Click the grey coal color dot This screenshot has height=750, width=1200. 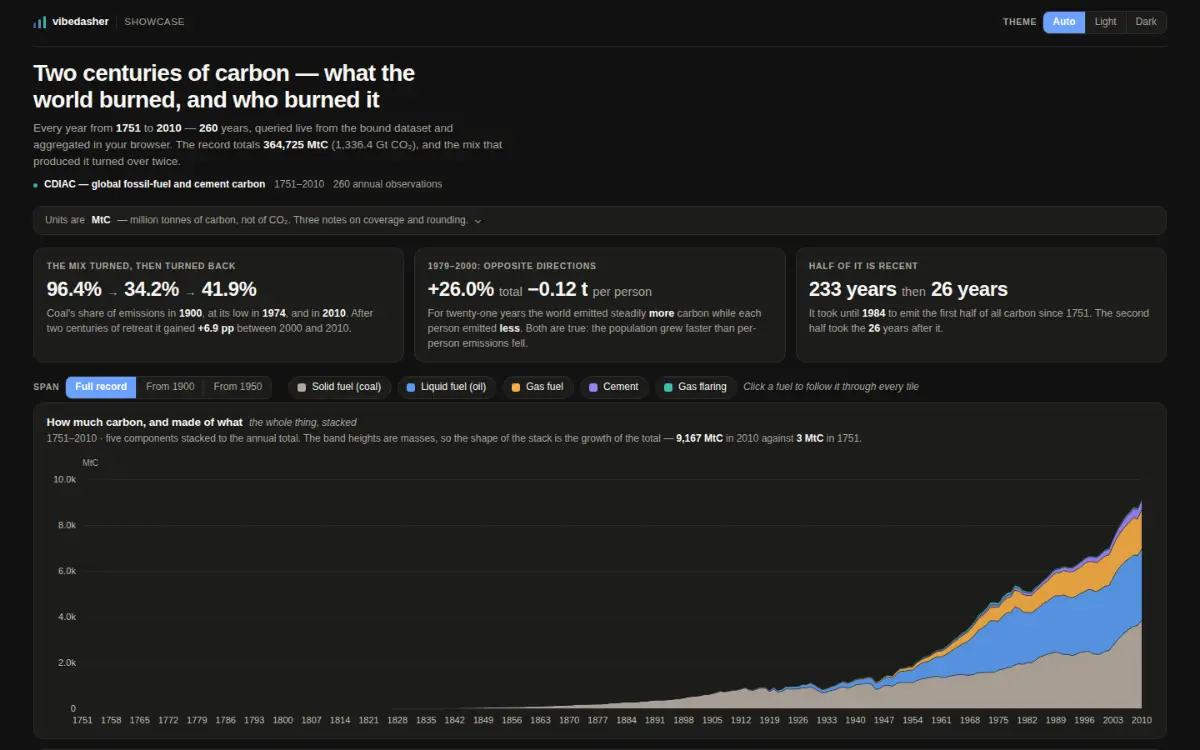pyautogui.click(x=302, y=387)
